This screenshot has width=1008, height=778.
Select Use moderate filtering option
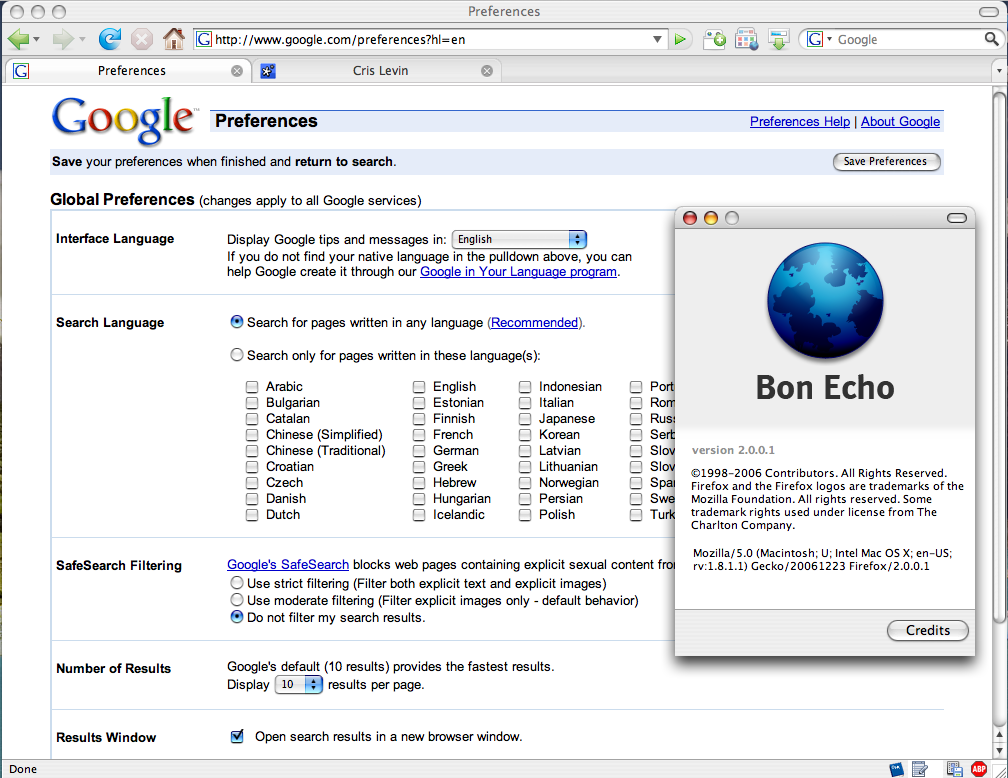coord(237,600)
